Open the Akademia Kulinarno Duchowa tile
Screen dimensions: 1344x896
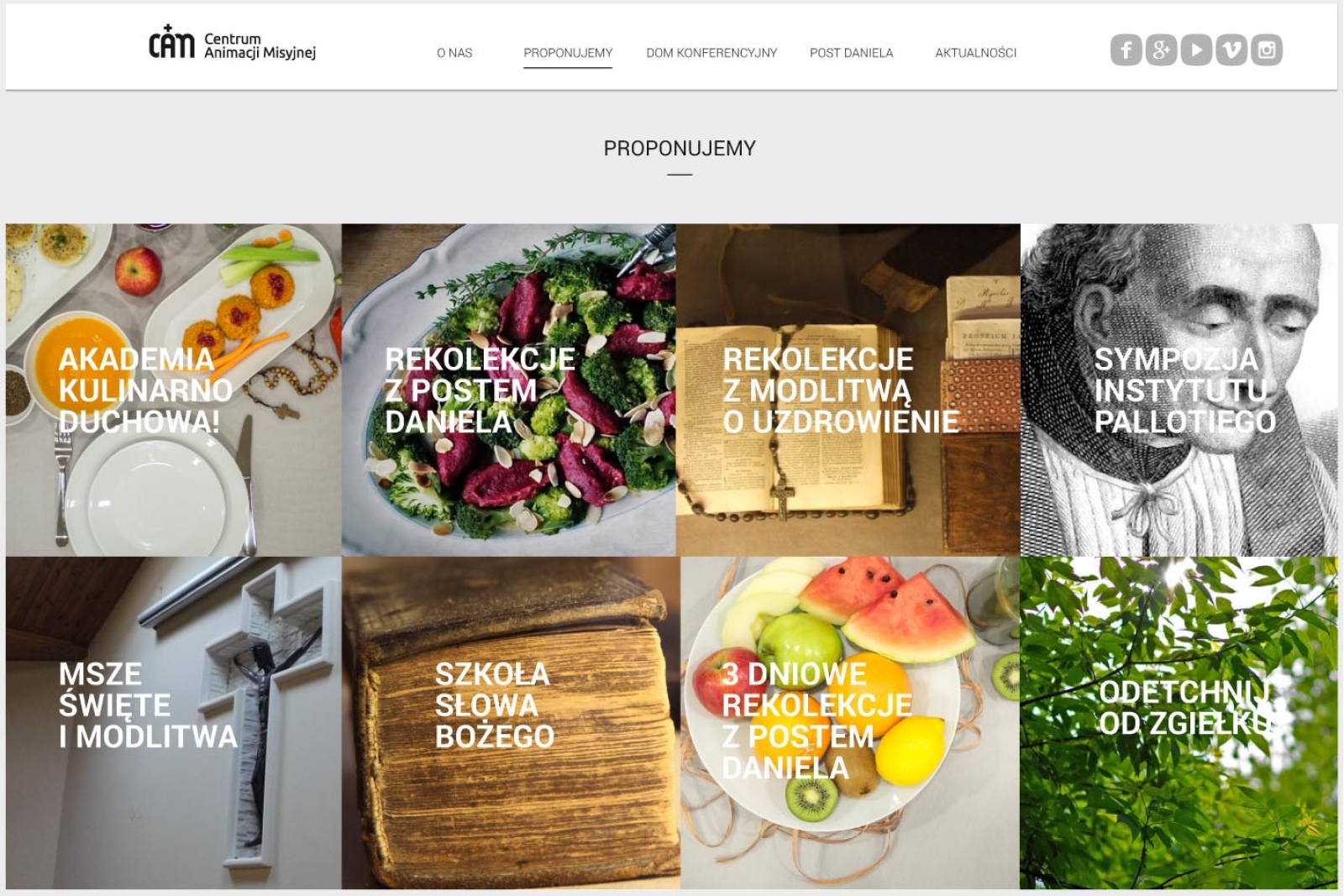(x=174, y=390)
